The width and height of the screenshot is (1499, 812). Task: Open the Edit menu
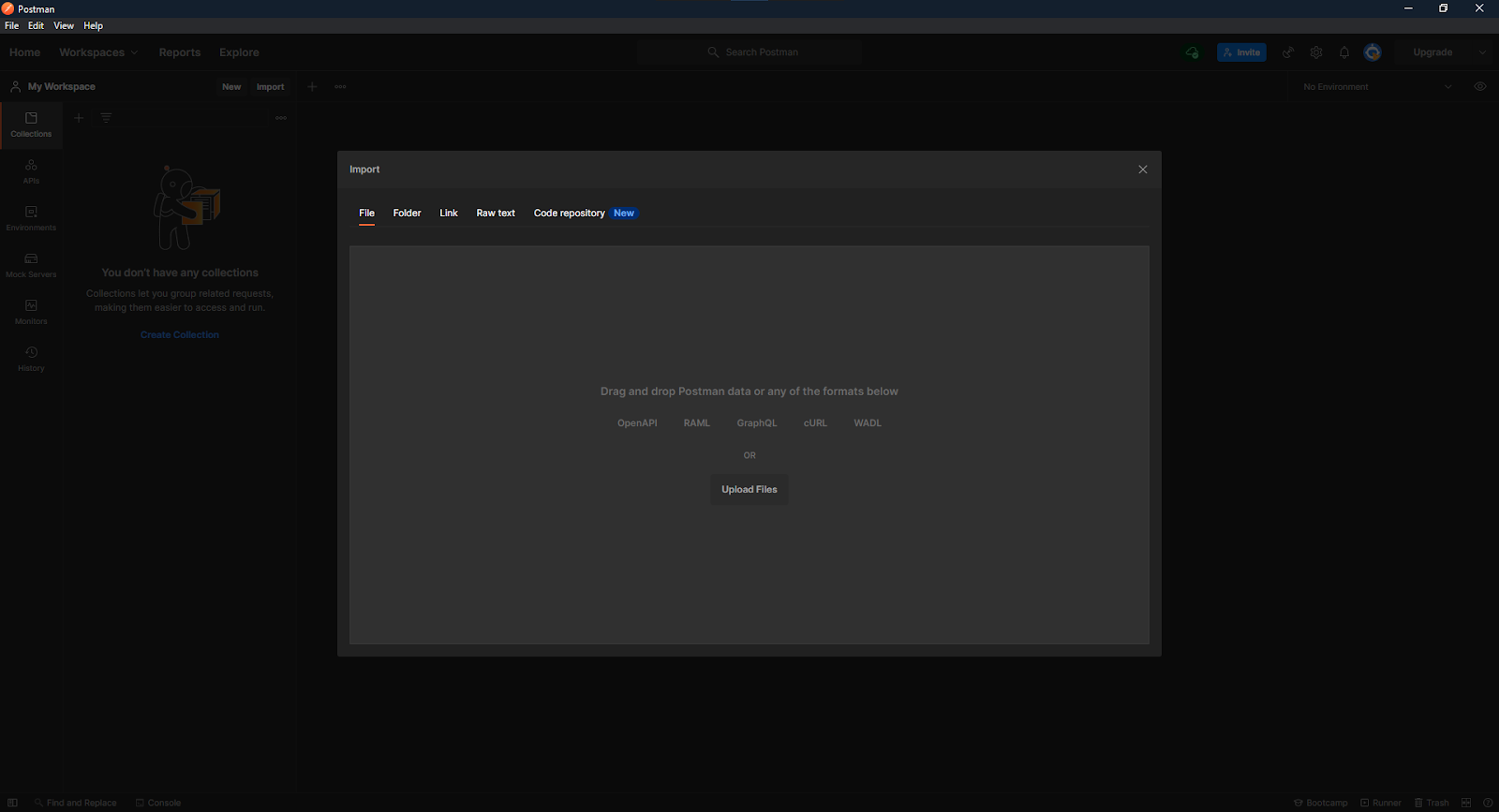pyautogui.click(x=36, y=25)
